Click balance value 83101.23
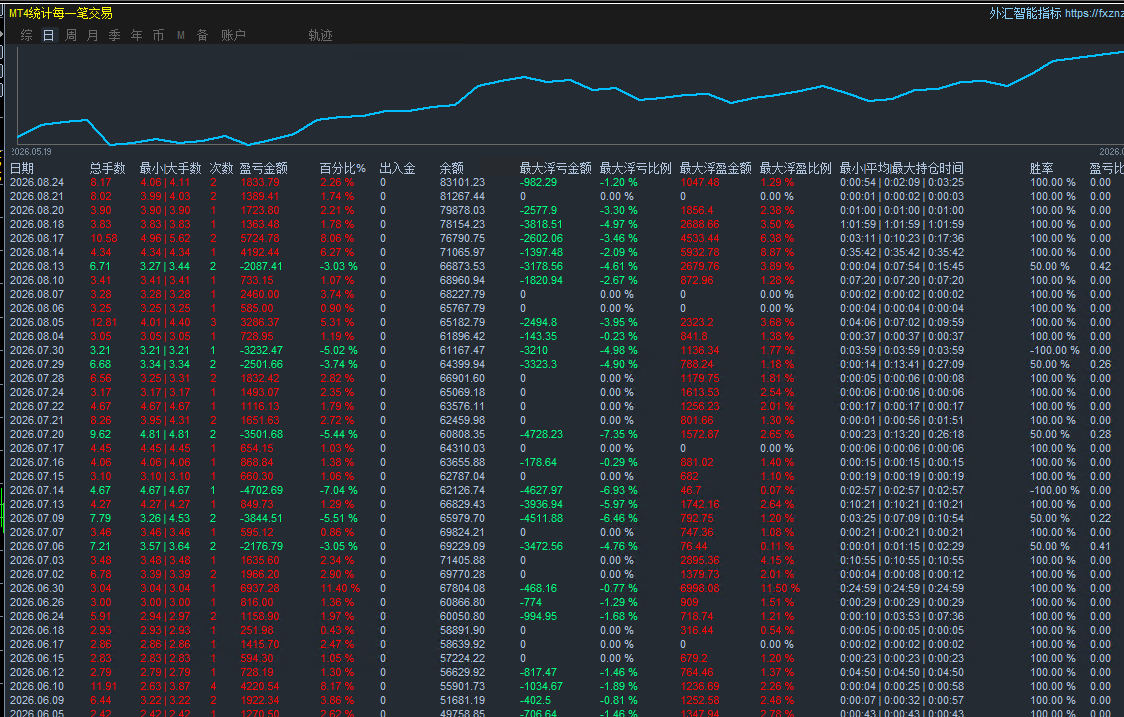The width and height of the screenshot is (1124, 717). 462,183
